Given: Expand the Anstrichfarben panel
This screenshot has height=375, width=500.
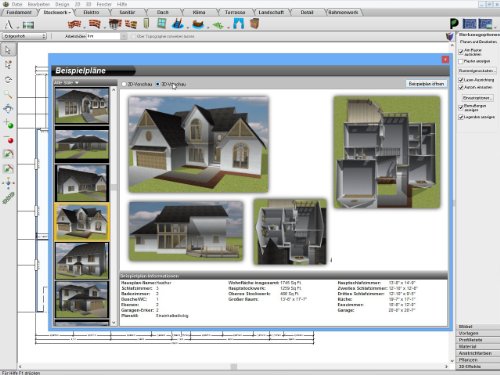Looking at the screenshot, I should (x=477, y=353).
